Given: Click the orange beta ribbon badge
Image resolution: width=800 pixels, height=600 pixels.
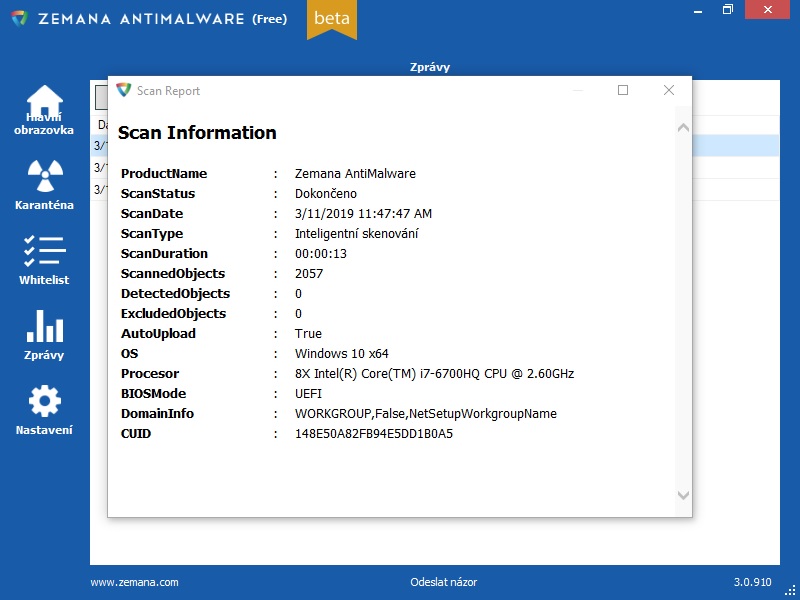Looking at the screenshot, I should pos(331,18).
